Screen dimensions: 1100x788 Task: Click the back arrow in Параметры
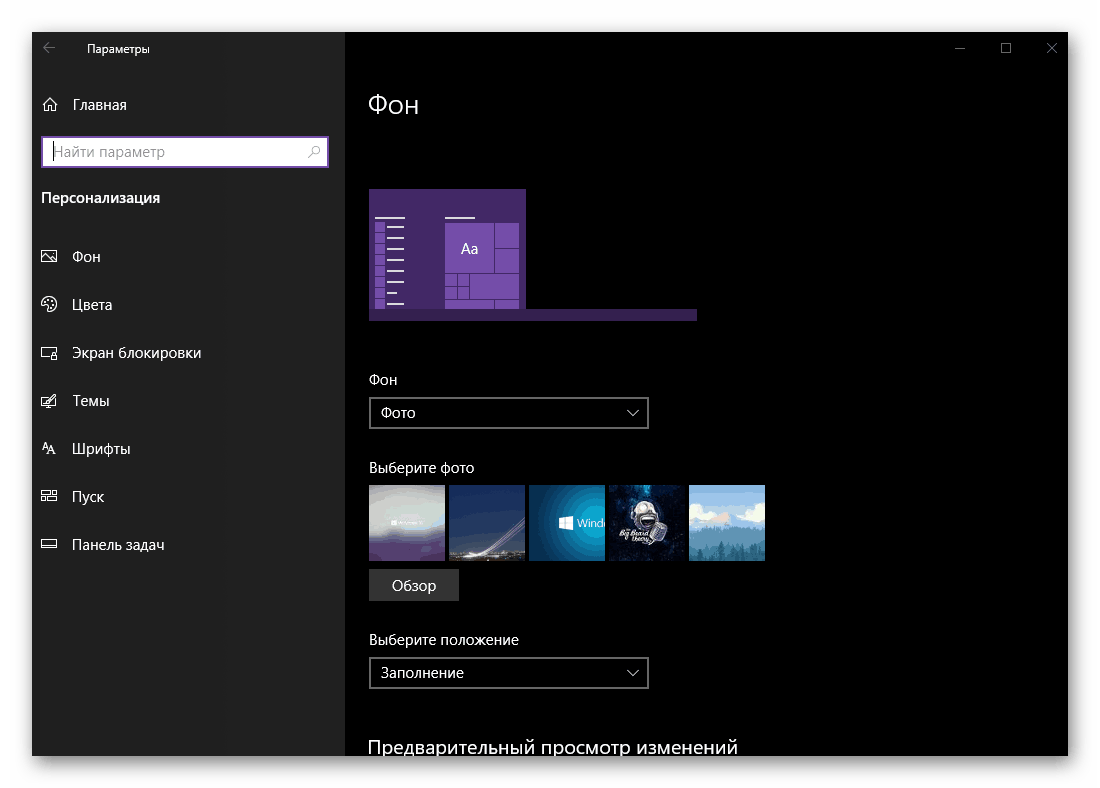point(49,47)
